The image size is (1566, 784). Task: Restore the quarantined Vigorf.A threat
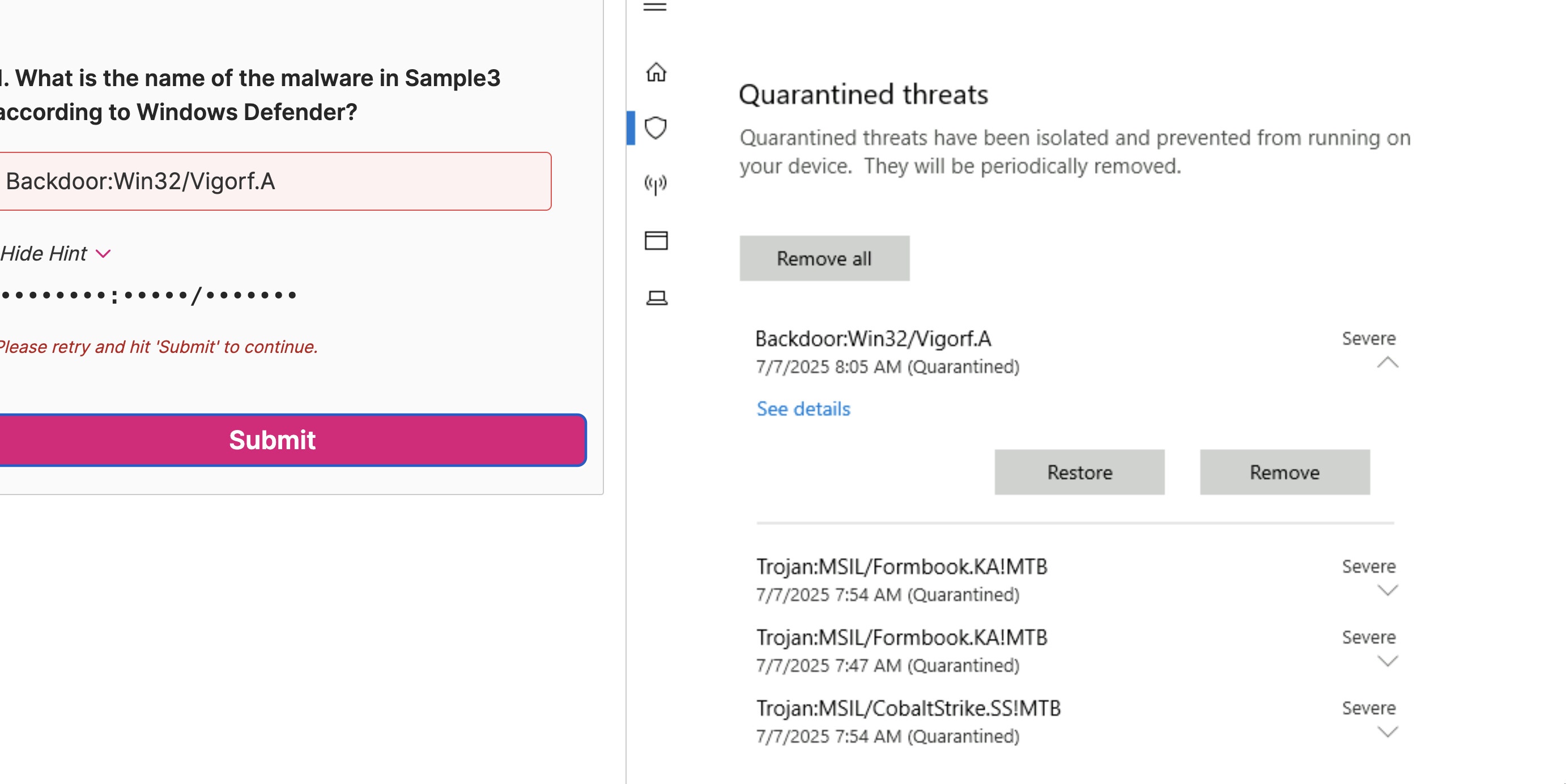coord(1079,472)
